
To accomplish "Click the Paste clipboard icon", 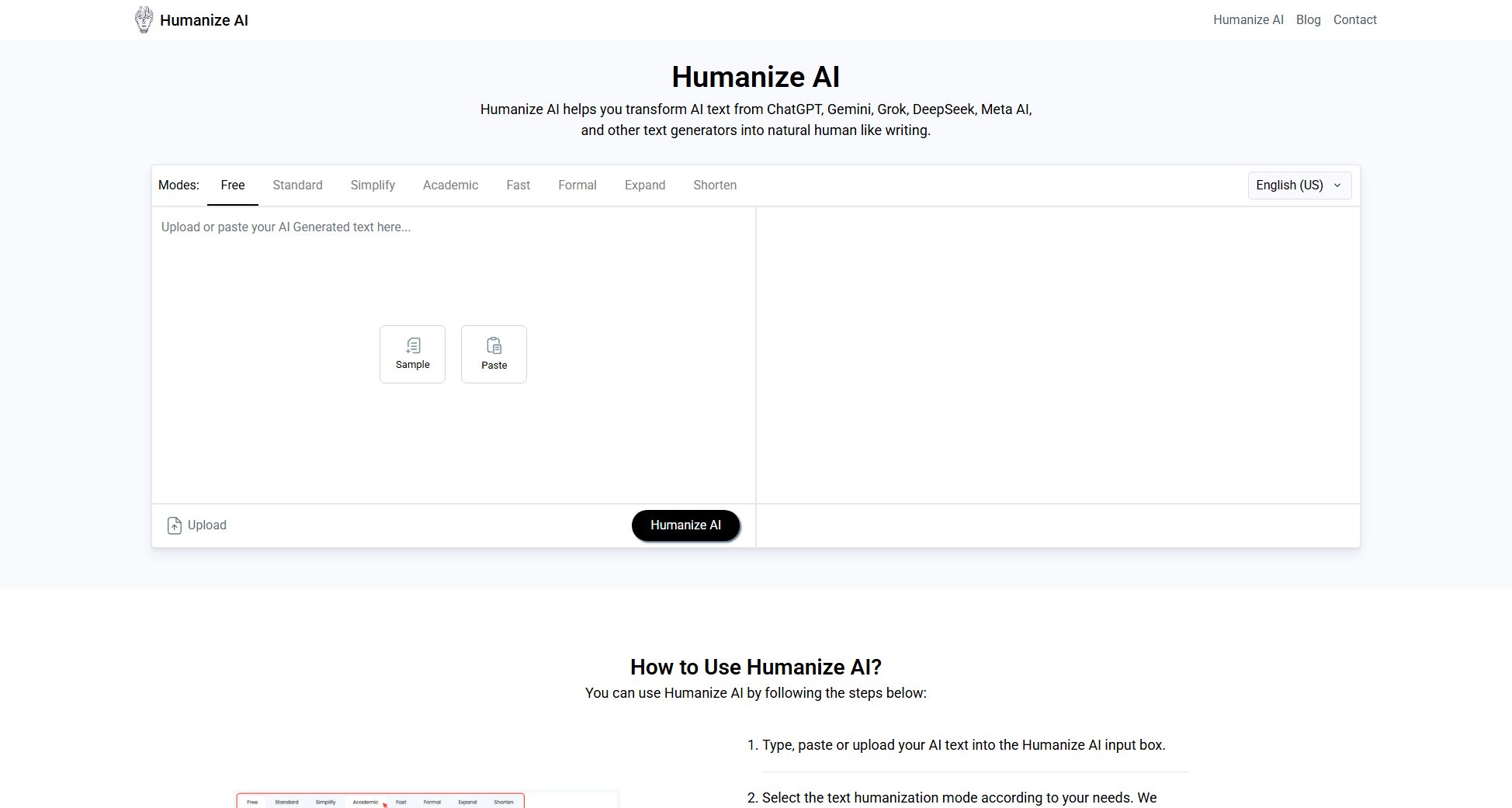I will click(494, 345).
